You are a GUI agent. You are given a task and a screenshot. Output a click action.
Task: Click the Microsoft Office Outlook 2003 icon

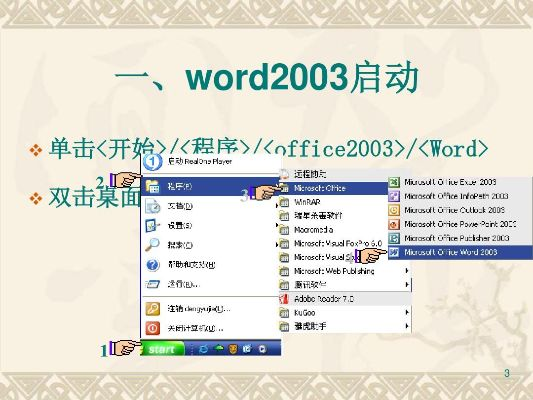click(x=394, y=210)
